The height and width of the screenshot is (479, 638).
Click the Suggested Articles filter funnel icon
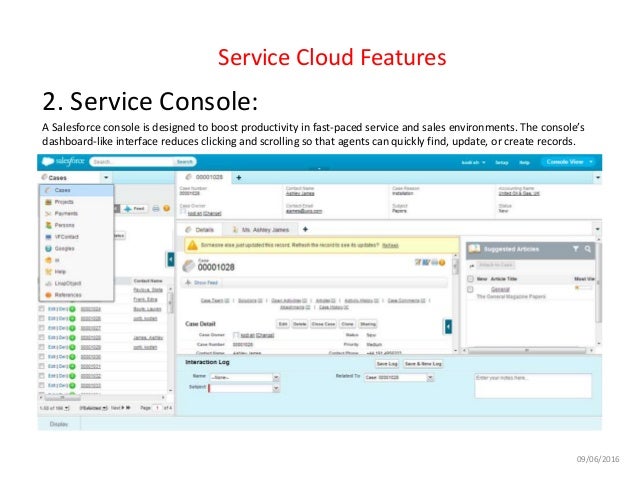tap(576, 249)
